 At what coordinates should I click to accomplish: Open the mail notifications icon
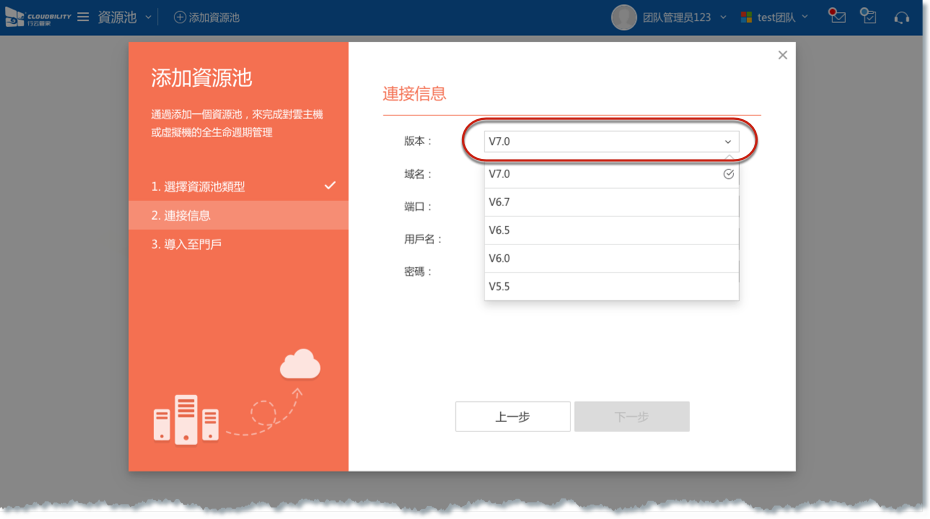coord(837,16)
